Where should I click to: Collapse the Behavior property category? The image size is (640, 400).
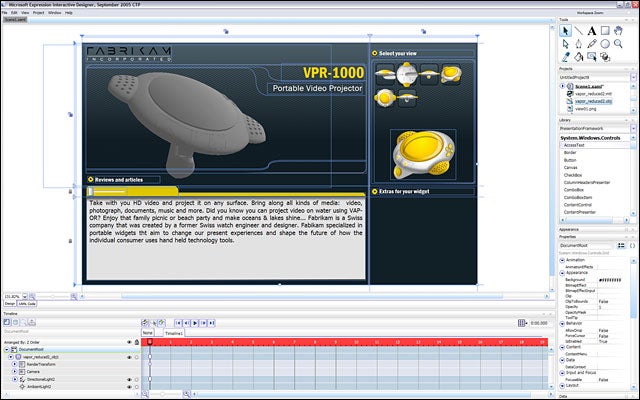pyautogui.click(x=562, y=323)
